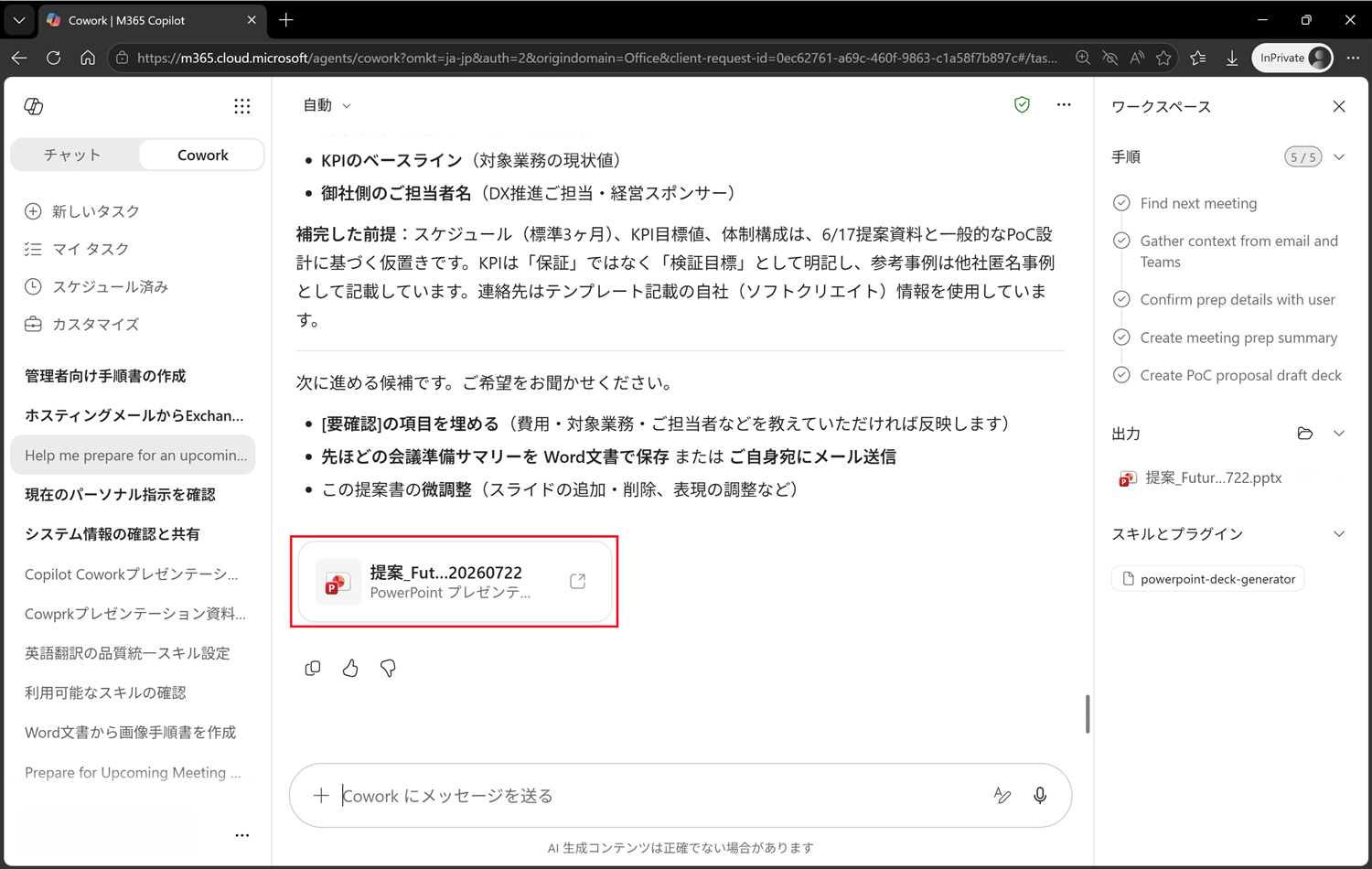Start a 新しいタスク
Viewport: 1372px width, 869px height.
tap(82, 211)
